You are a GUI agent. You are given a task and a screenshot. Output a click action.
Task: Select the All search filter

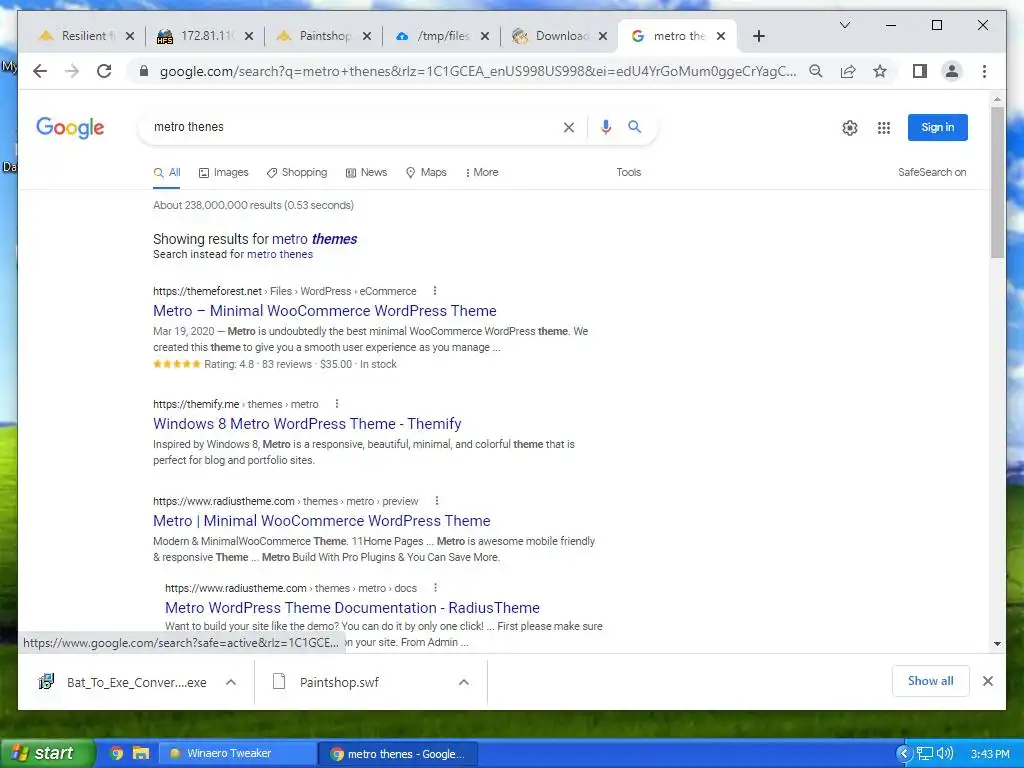[167, 172]
